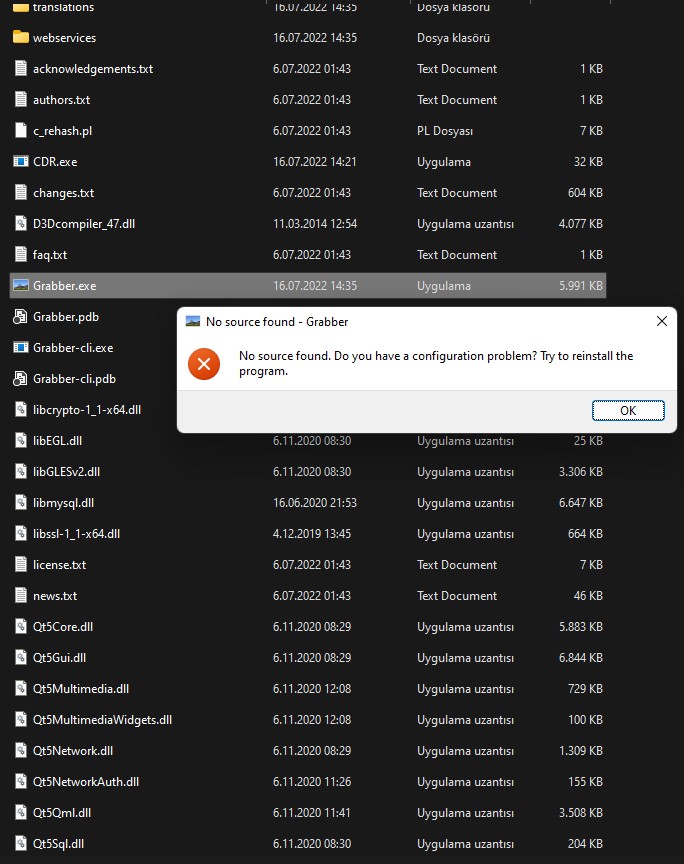Screen dimensions: 684x864
Task: Click the Grabber.pdb file icon
Action: pos(22,316)
